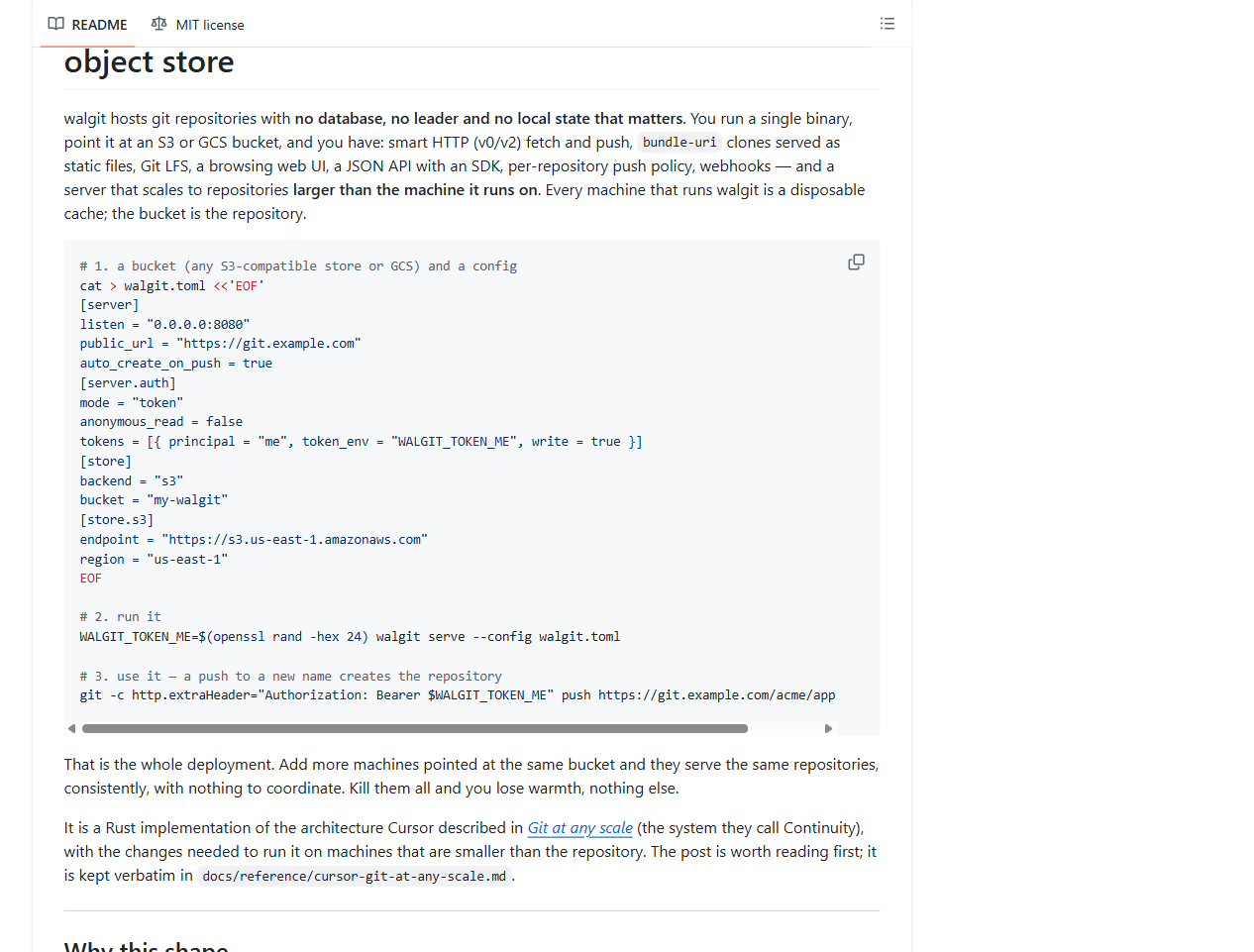Click the '# 2. run it' comment

tap(121, 617)
